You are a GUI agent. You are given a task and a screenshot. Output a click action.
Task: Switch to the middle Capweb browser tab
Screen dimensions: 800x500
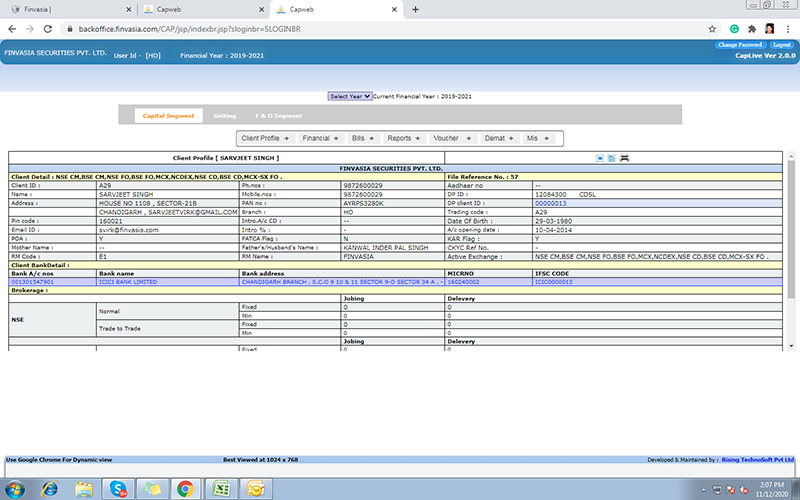coord(204,9)
